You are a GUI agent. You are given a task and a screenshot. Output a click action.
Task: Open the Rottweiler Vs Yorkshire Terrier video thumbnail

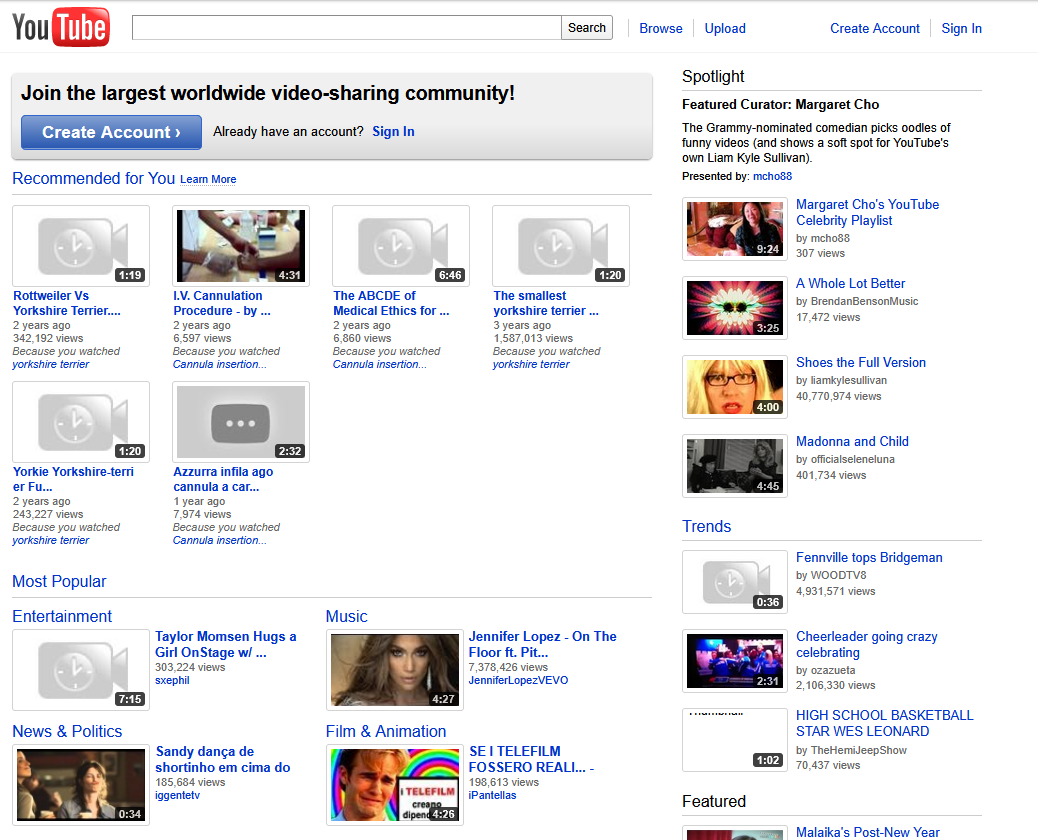pos(80,245)
